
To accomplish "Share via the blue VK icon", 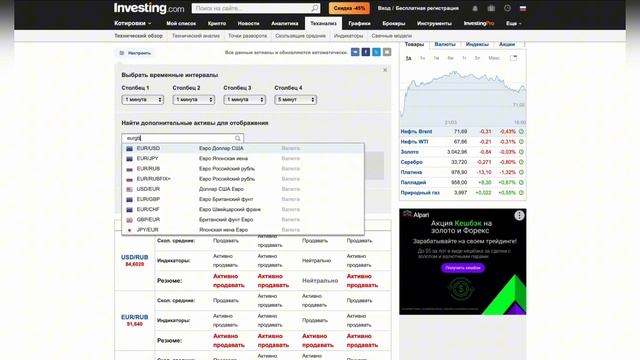I will click(x=355, y=52).
